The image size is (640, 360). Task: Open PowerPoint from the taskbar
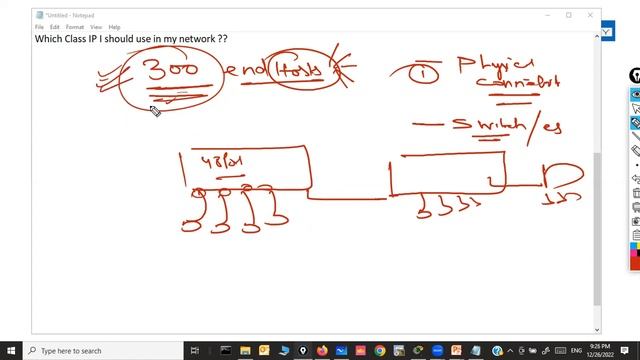pyautogui.click(x=456, y=350)
